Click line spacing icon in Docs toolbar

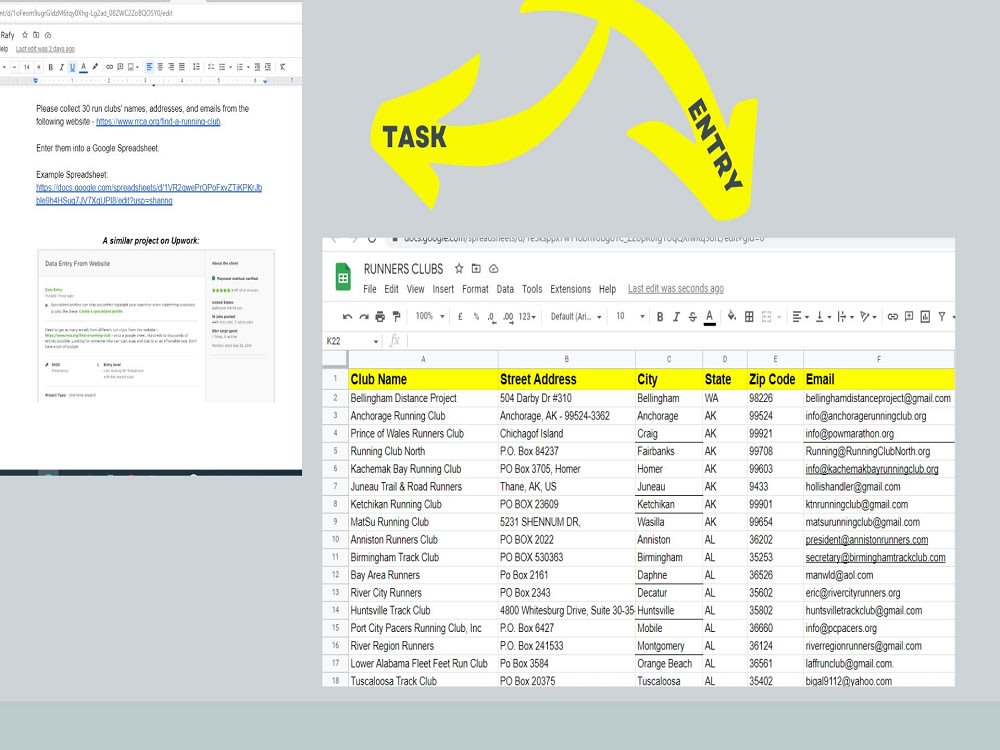tap(196, 67)
